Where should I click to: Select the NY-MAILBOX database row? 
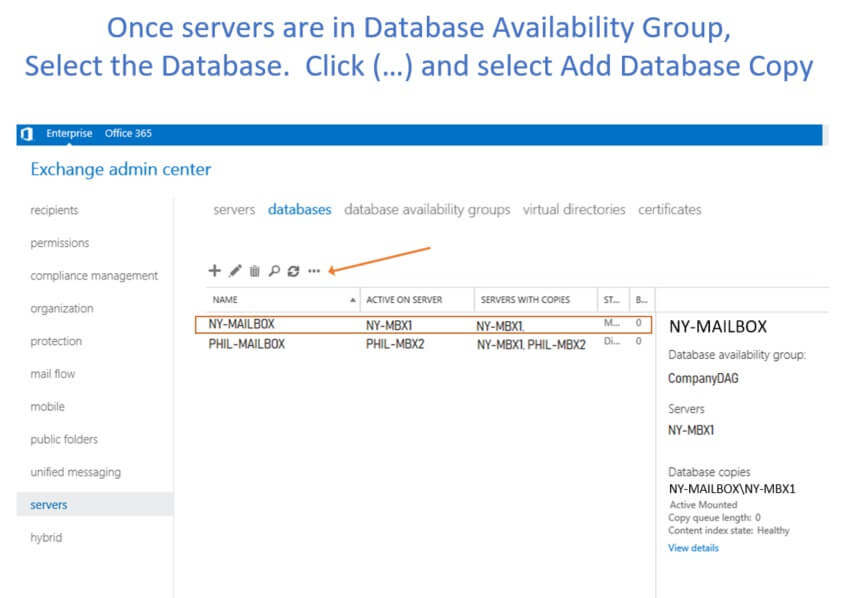[423, 325]
